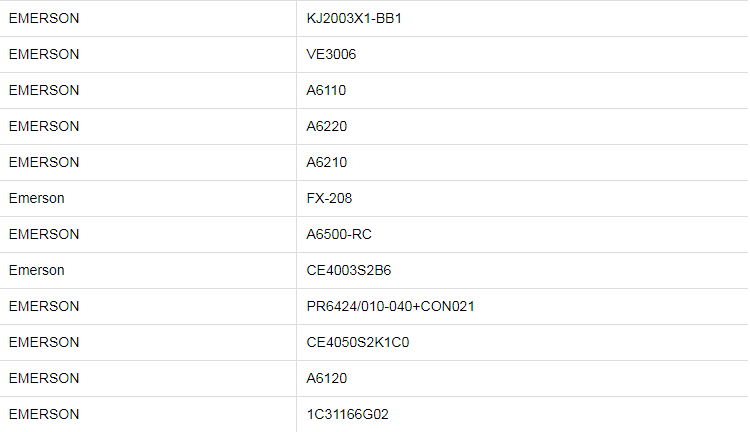Select the FX-208 model cell
Viewport: 750px width, 432px height.
click(x=329, y=198)
